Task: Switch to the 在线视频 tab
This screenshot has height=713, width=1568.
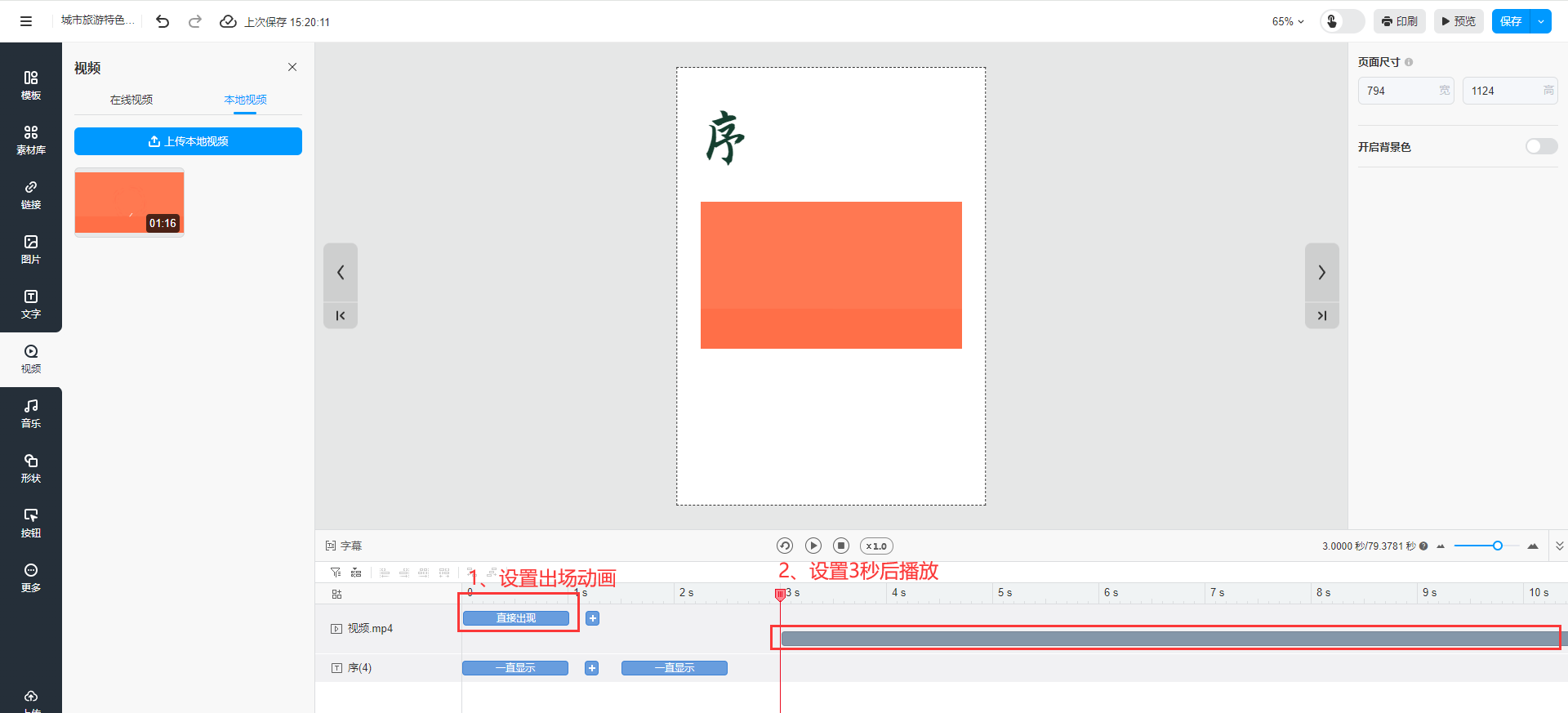Action: click(131, 100)
